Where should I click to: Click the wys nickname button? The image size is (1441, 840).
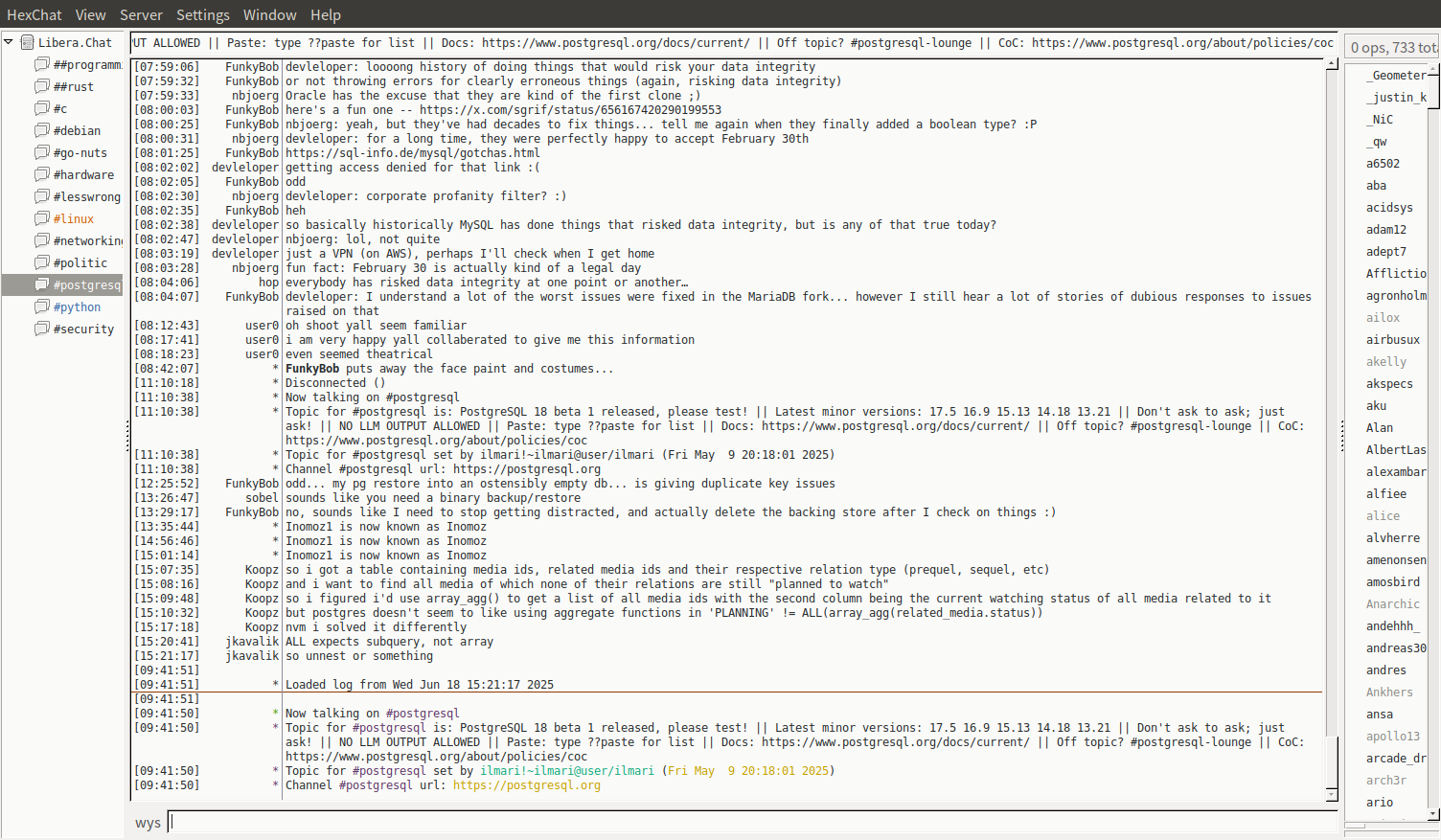(x=148, y=823)
